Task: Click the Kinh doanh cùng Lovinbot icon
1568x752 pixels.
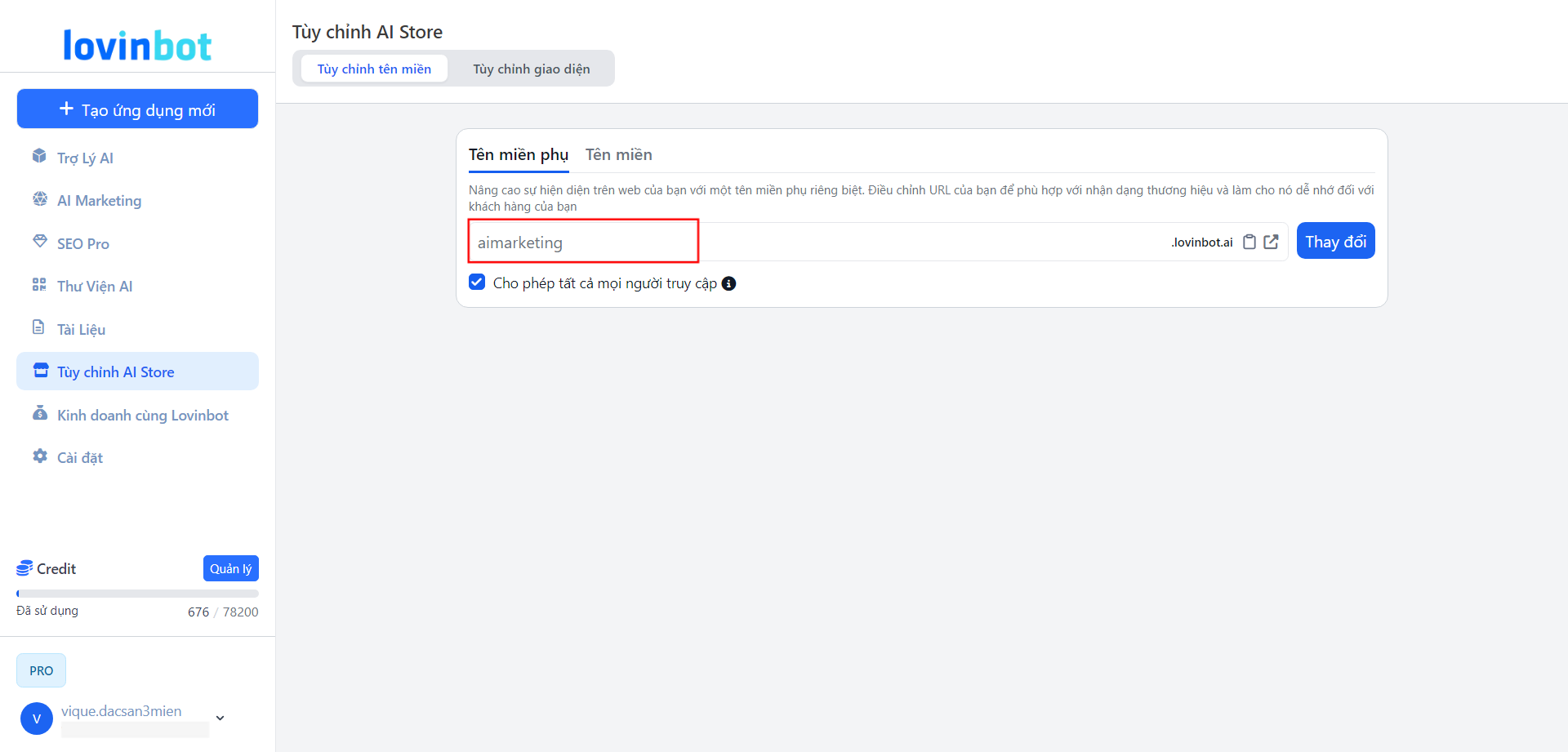Action: (x=39, y=413)
